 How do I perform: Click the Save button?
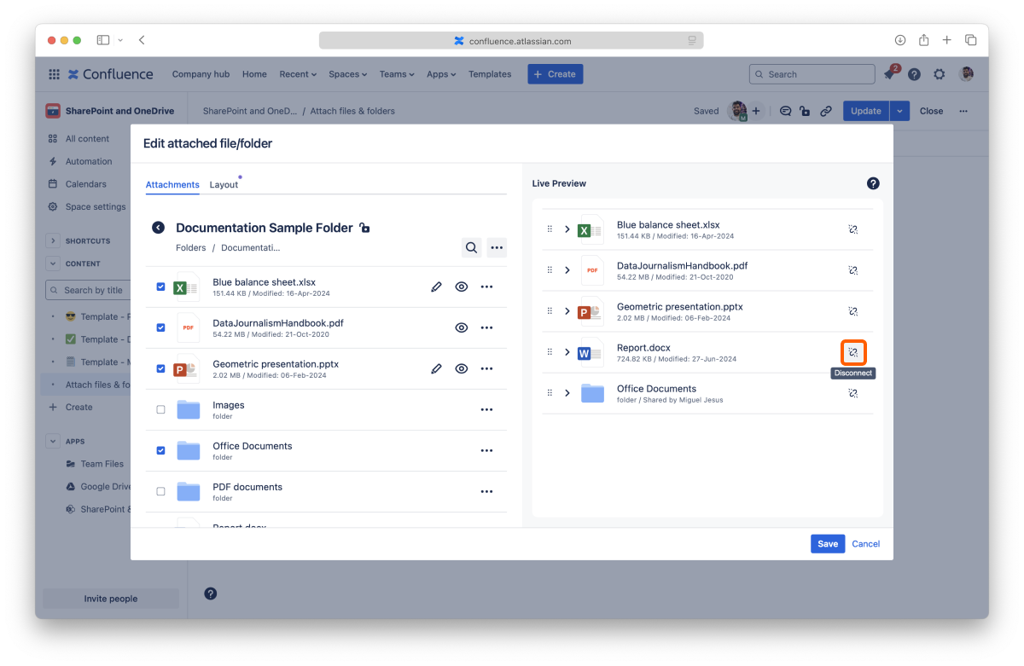coord(827,544)
